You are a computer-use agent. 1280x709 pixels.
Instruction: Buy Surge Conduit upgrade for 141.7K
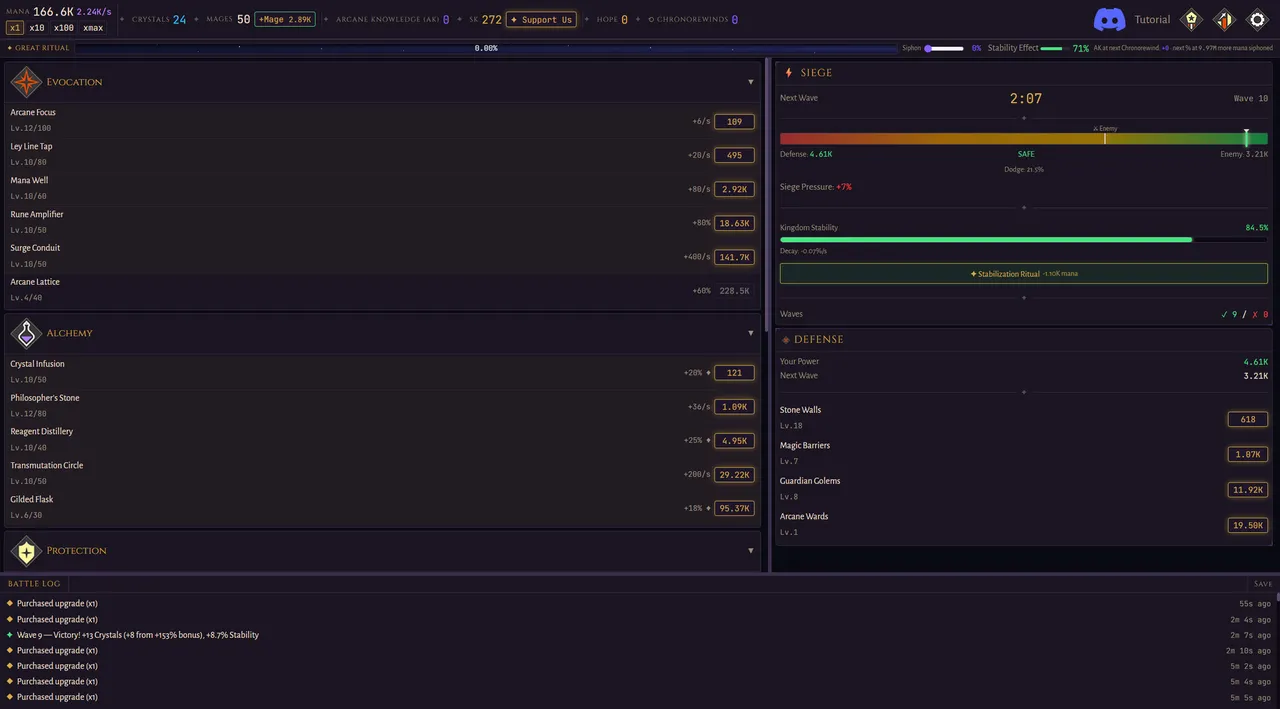pyautogui.click(x=734, y=257)
